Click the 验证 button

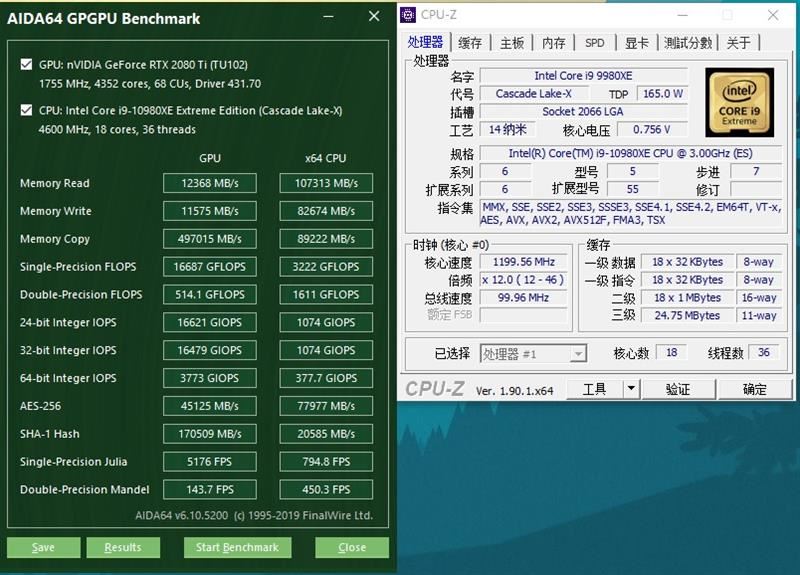(x=678, y=390)
